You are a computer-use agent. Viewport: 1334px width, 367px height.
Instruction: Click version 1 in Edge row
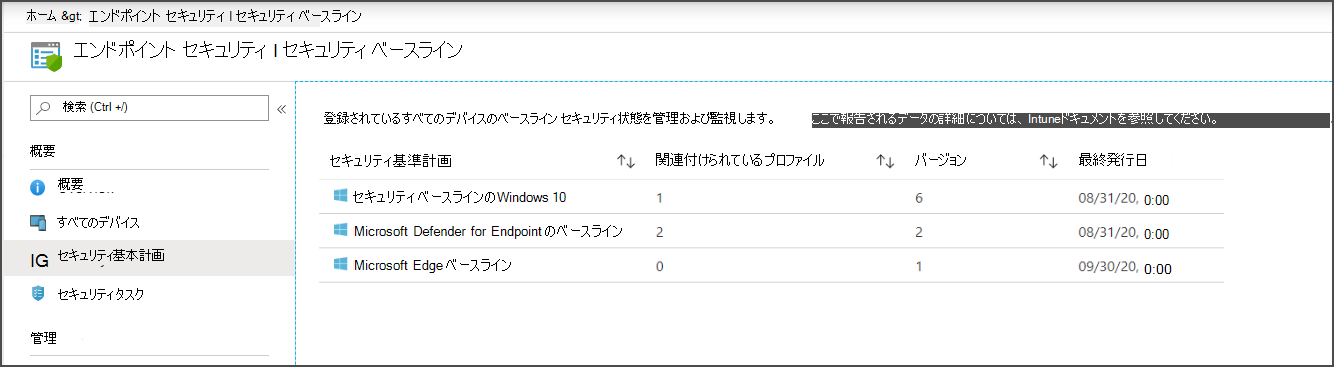919,266
